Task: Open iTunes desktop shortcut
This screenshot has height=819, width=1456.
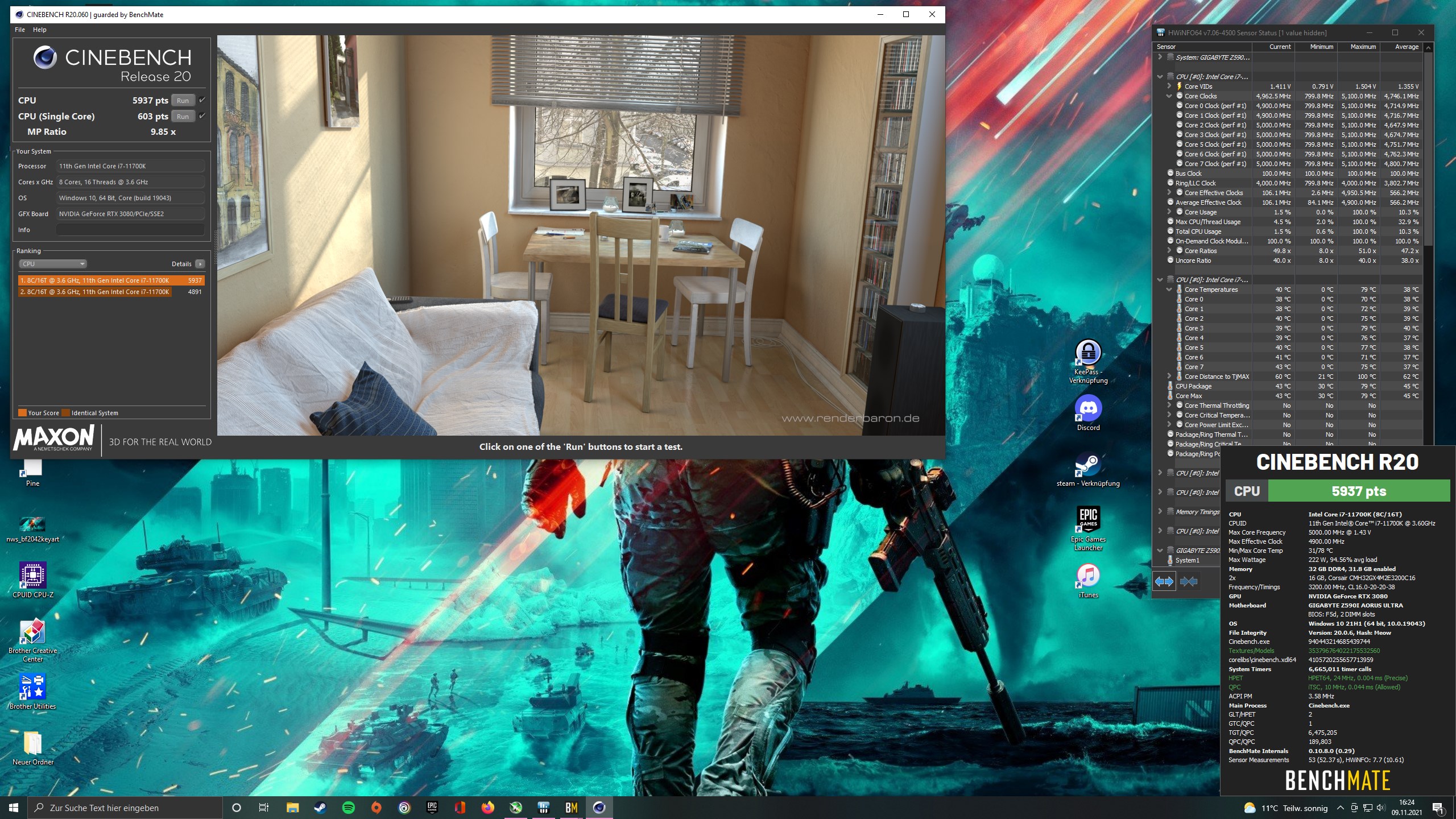Action: (x=1088, y=581)
